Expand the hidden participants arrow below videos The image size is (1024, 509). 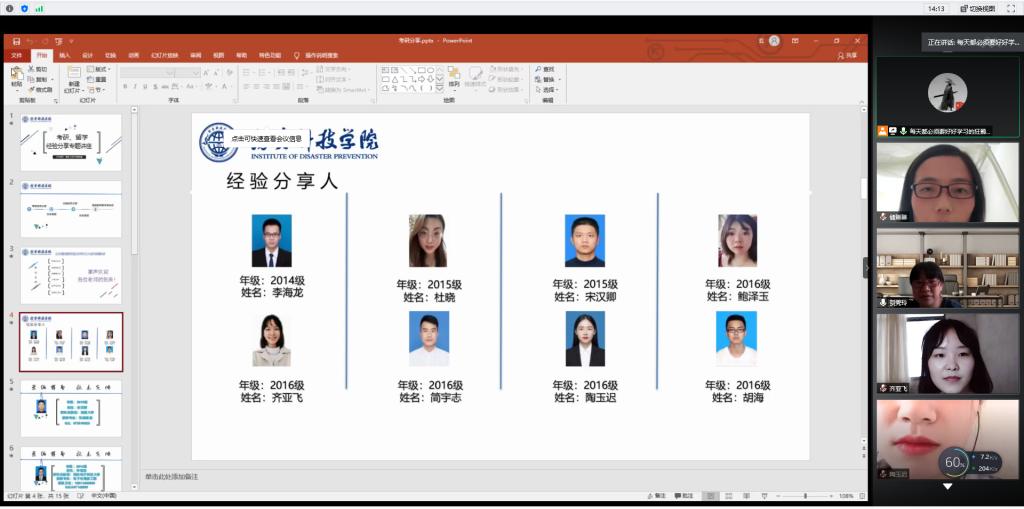947,487
